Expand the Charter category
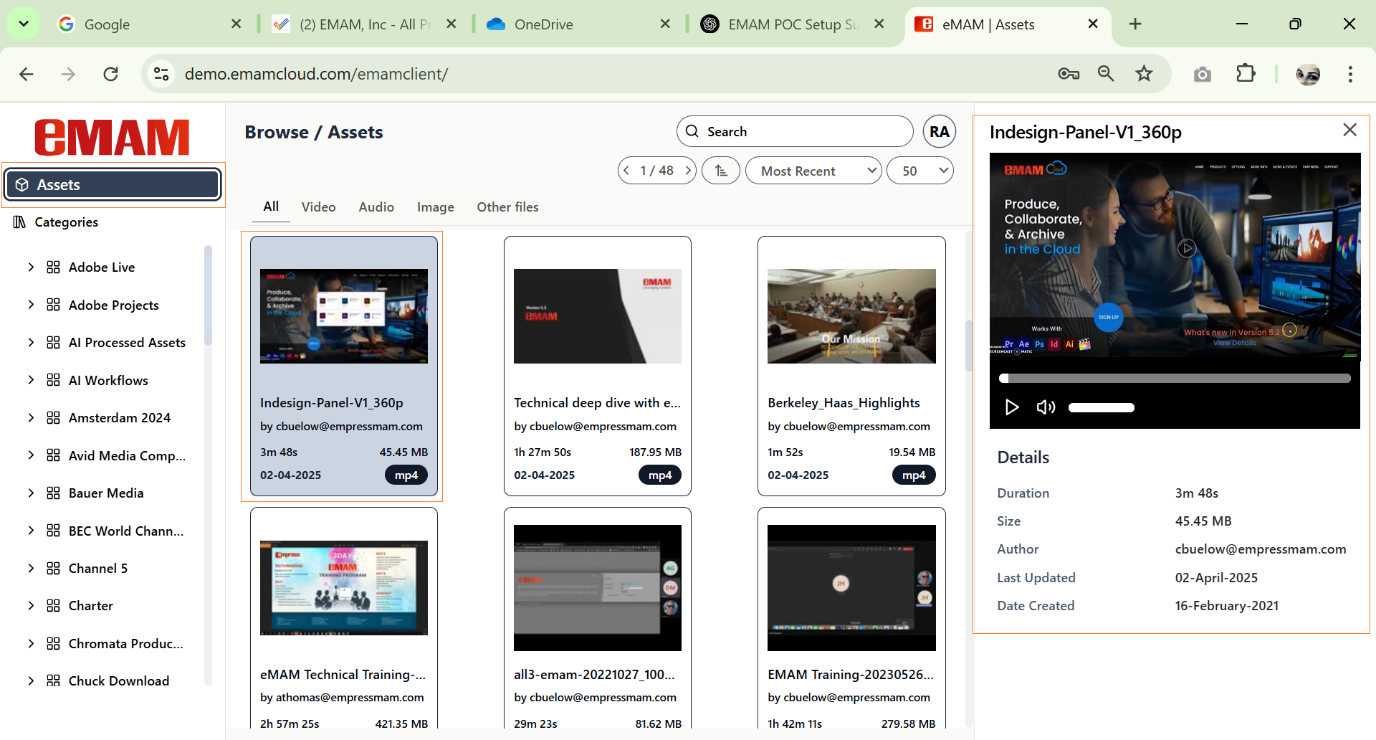This screenshot has height=740, width=1376. 31,606
